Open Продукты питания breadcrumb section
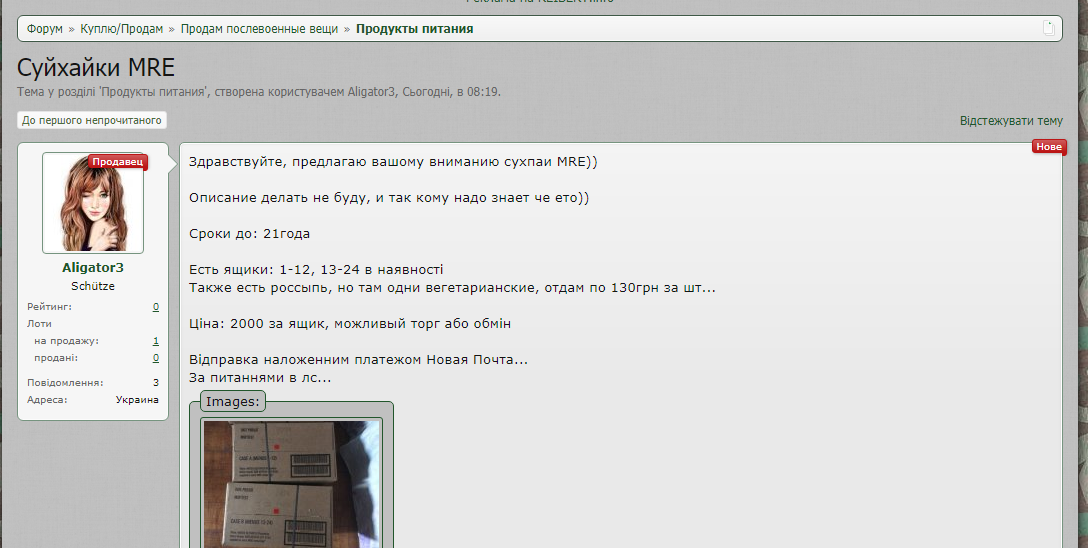 click(x=414, y=28)
